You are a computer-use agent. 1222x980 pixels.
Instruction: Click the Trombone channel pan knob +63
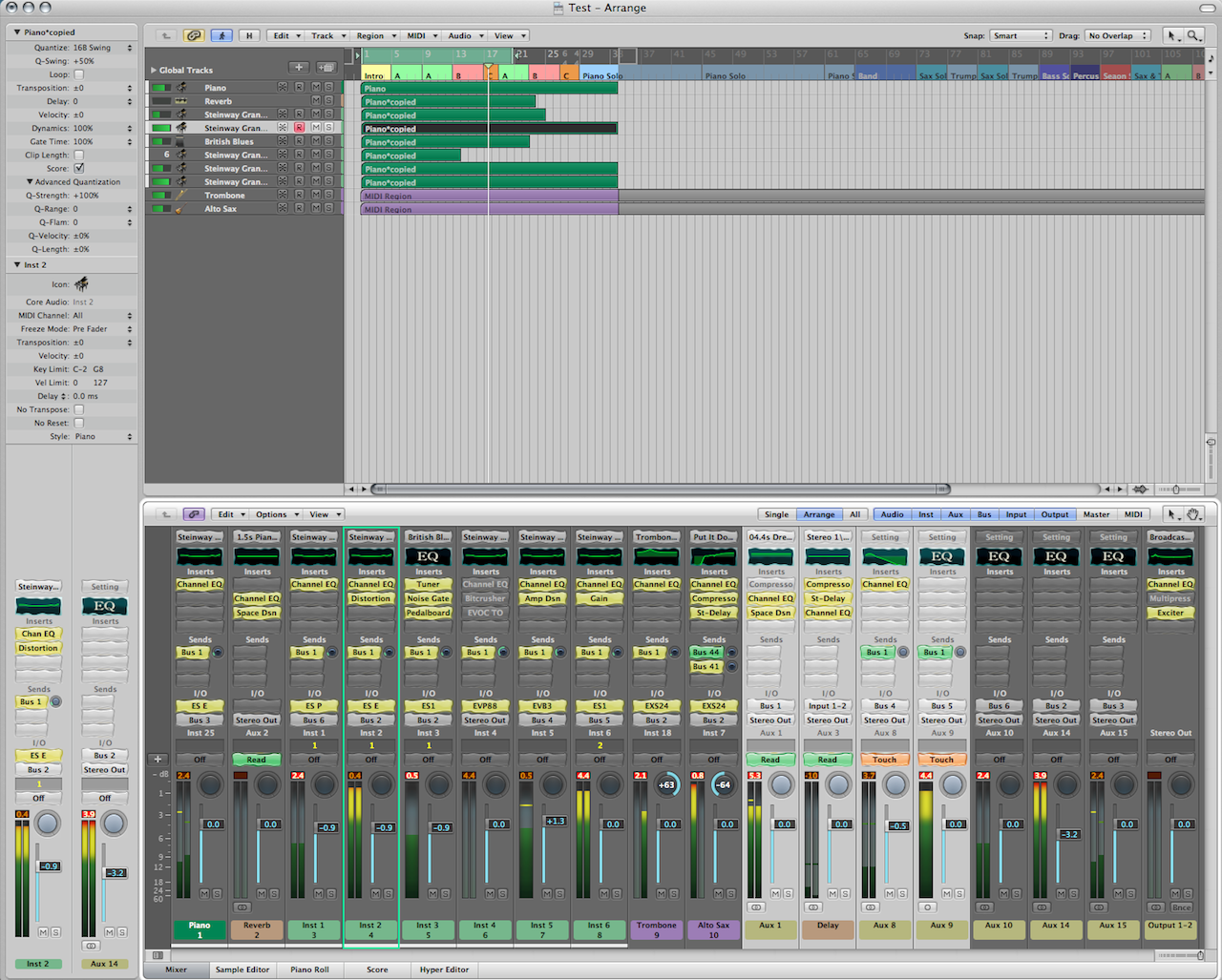point(667,785)
